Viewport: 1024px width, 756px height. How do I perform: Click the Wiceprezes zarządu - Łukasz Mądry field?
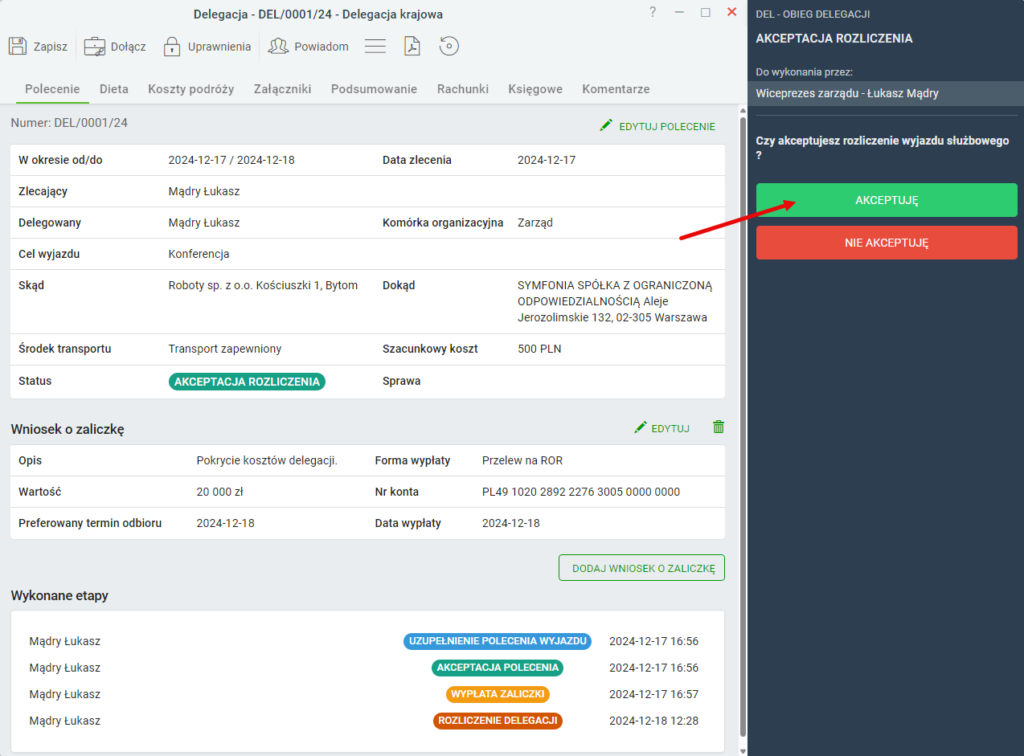(886, 93)
